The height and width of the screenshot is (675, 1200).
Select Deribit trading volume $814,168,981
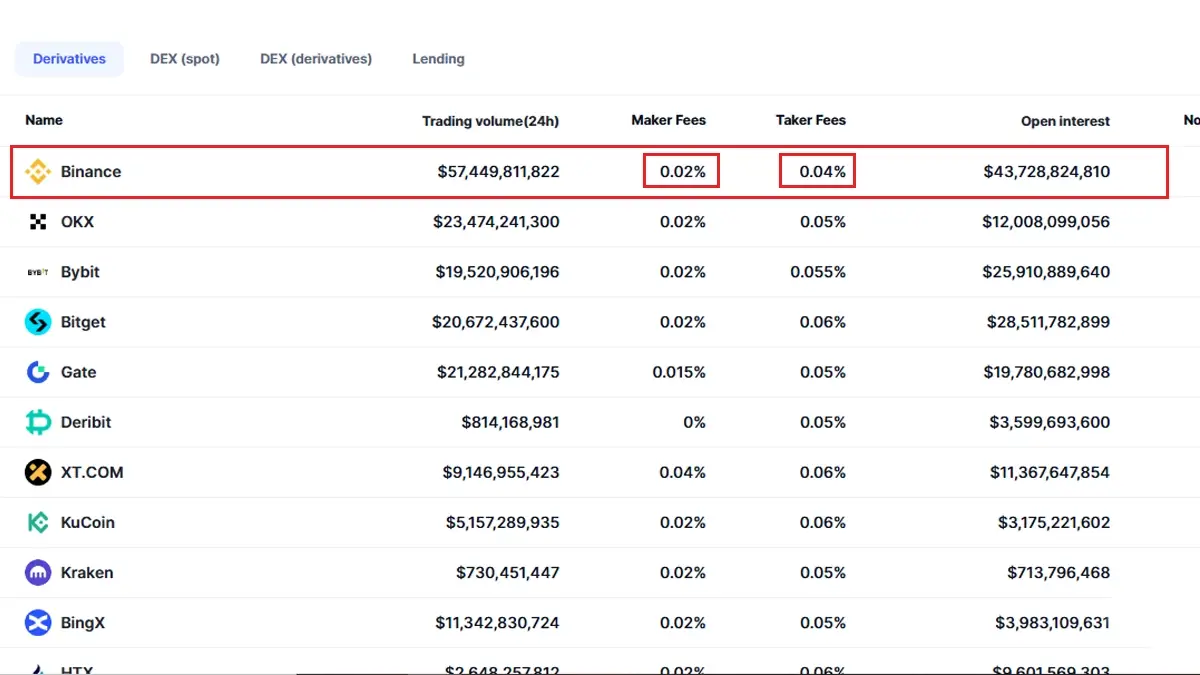coord(510,422)
